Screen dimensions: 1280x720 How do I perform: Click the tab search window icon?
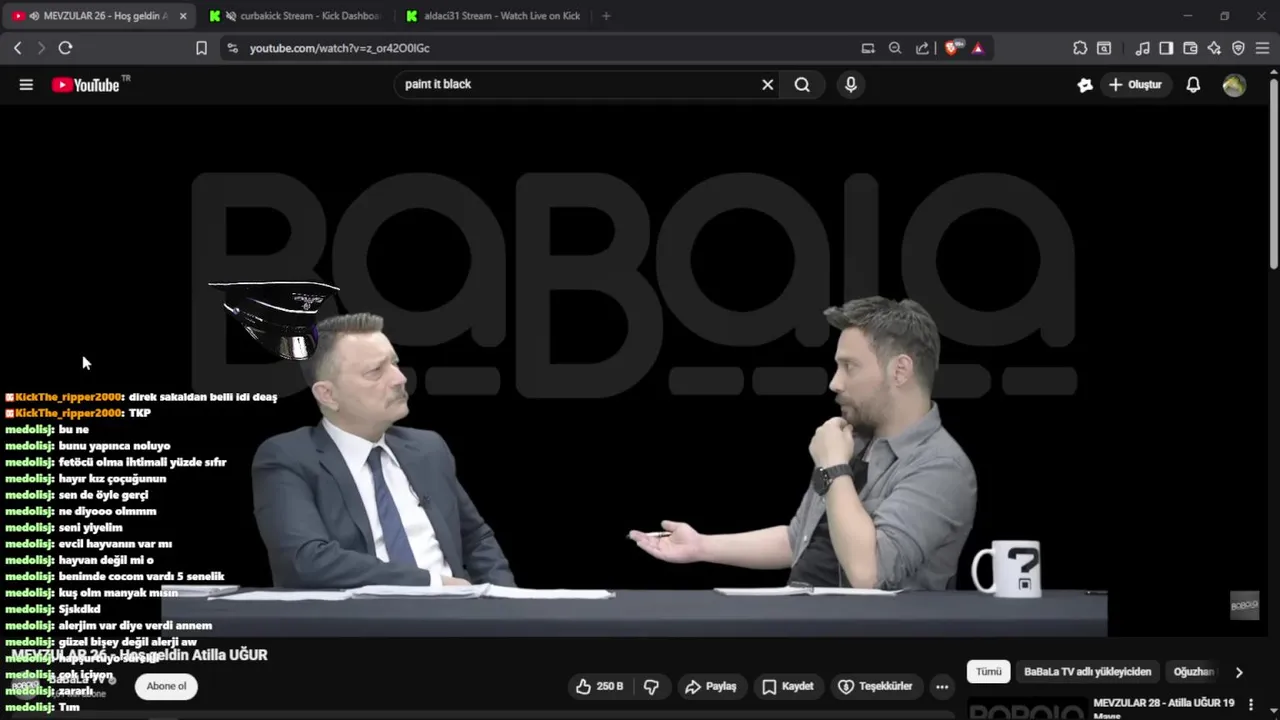point(1104,48)
